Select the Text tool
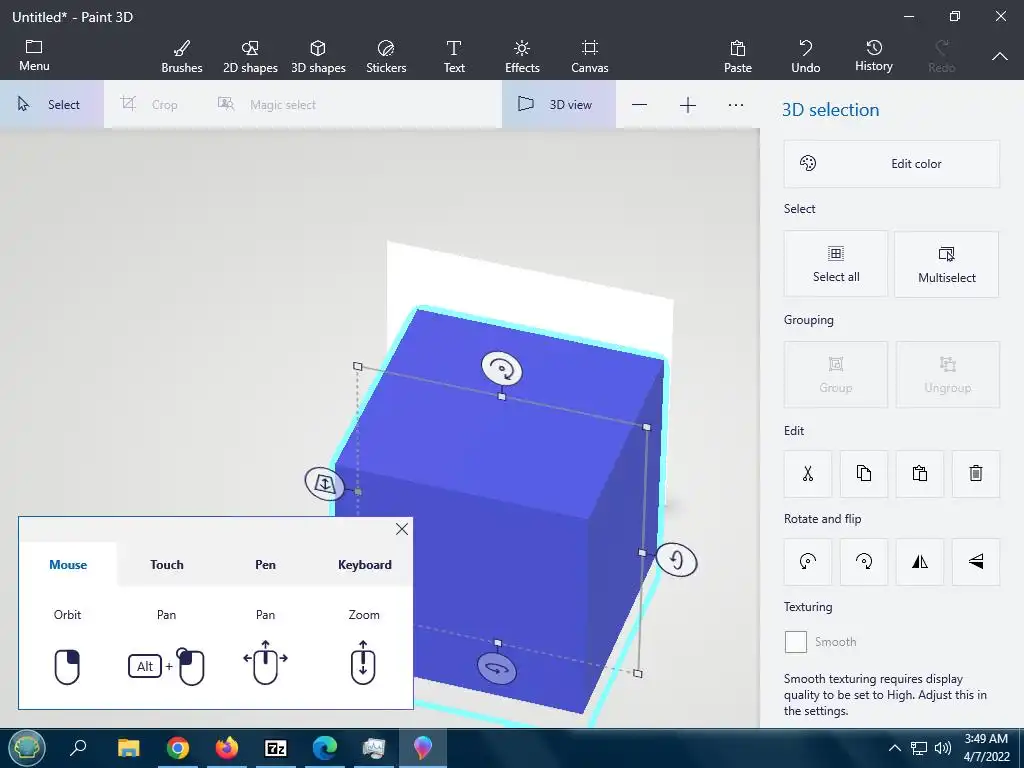Image resolution: width=1024 pixels, height=768 pixels. pyautogui.click(x=454, y=56)
